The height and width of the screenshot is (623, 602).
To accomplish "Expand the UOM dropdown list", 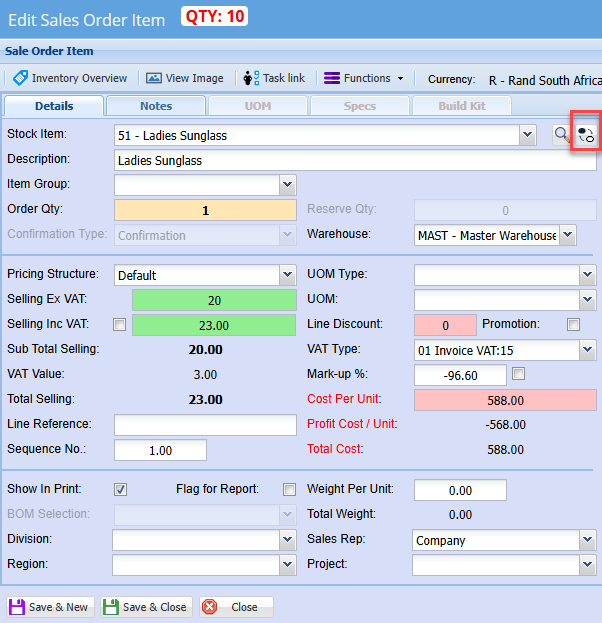I will (588, 300).
